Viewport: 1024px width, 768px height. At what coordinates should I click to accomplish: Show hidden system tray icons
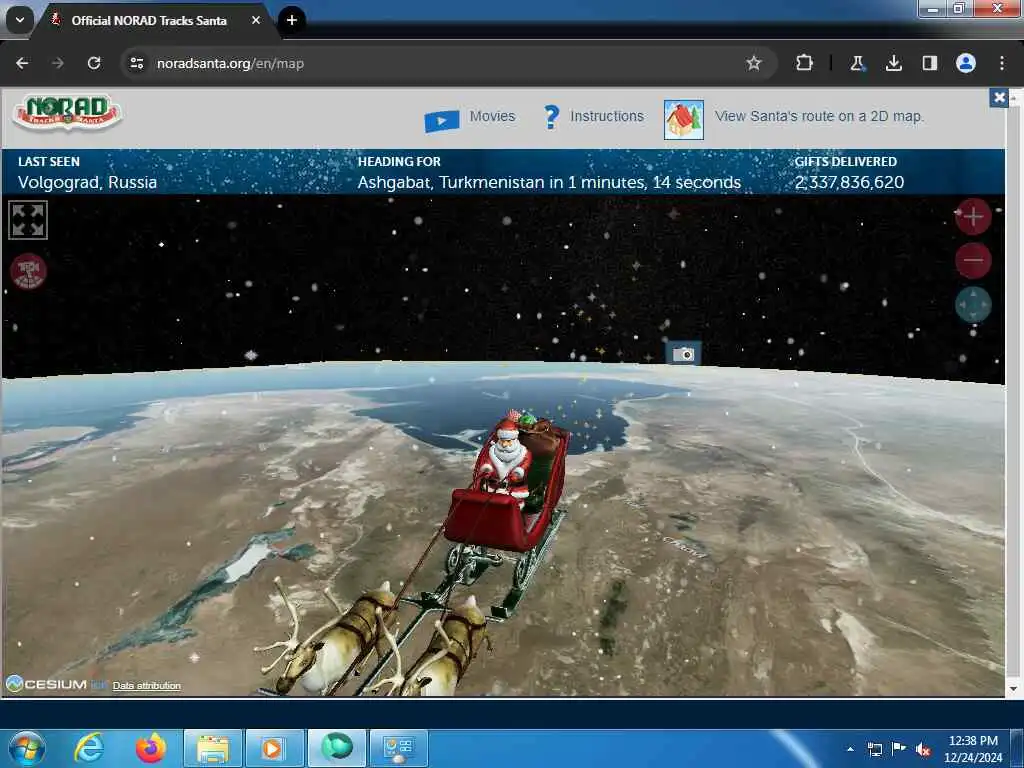pos(850,749)
